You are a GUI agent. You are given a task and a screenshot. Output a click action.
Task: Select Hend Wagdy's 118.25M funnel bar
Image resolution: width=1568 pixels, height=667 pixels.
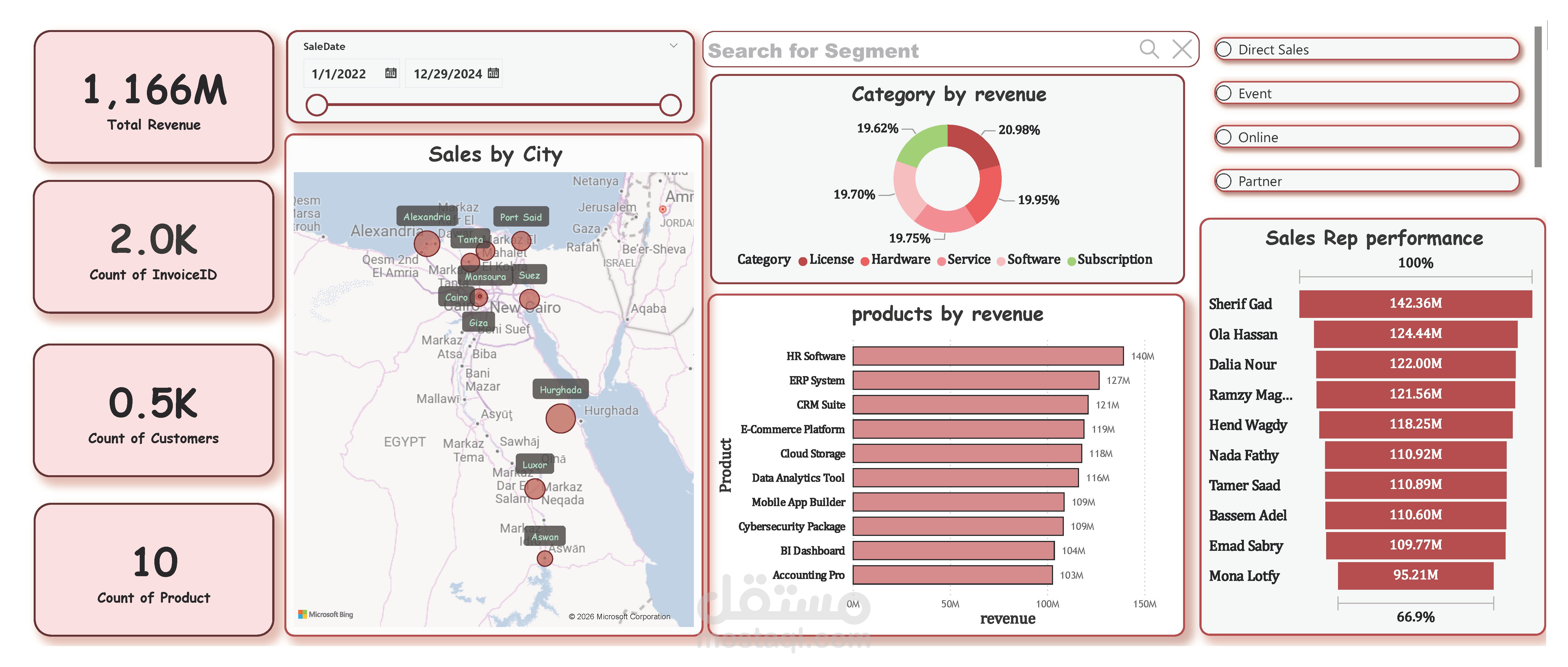1415,424
